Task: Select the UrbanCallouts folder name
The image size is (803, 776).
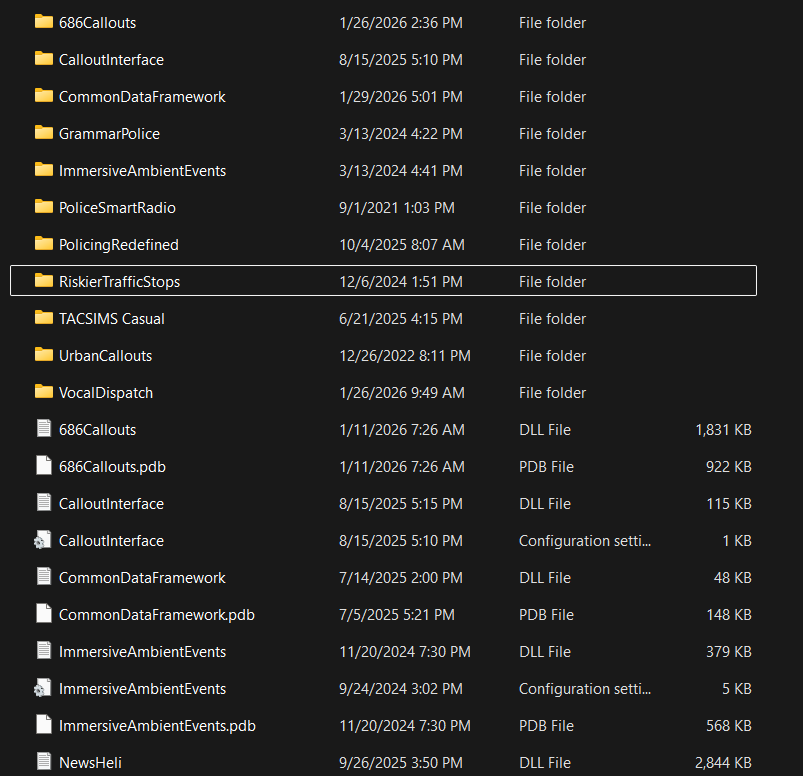Action: (105, 356)
